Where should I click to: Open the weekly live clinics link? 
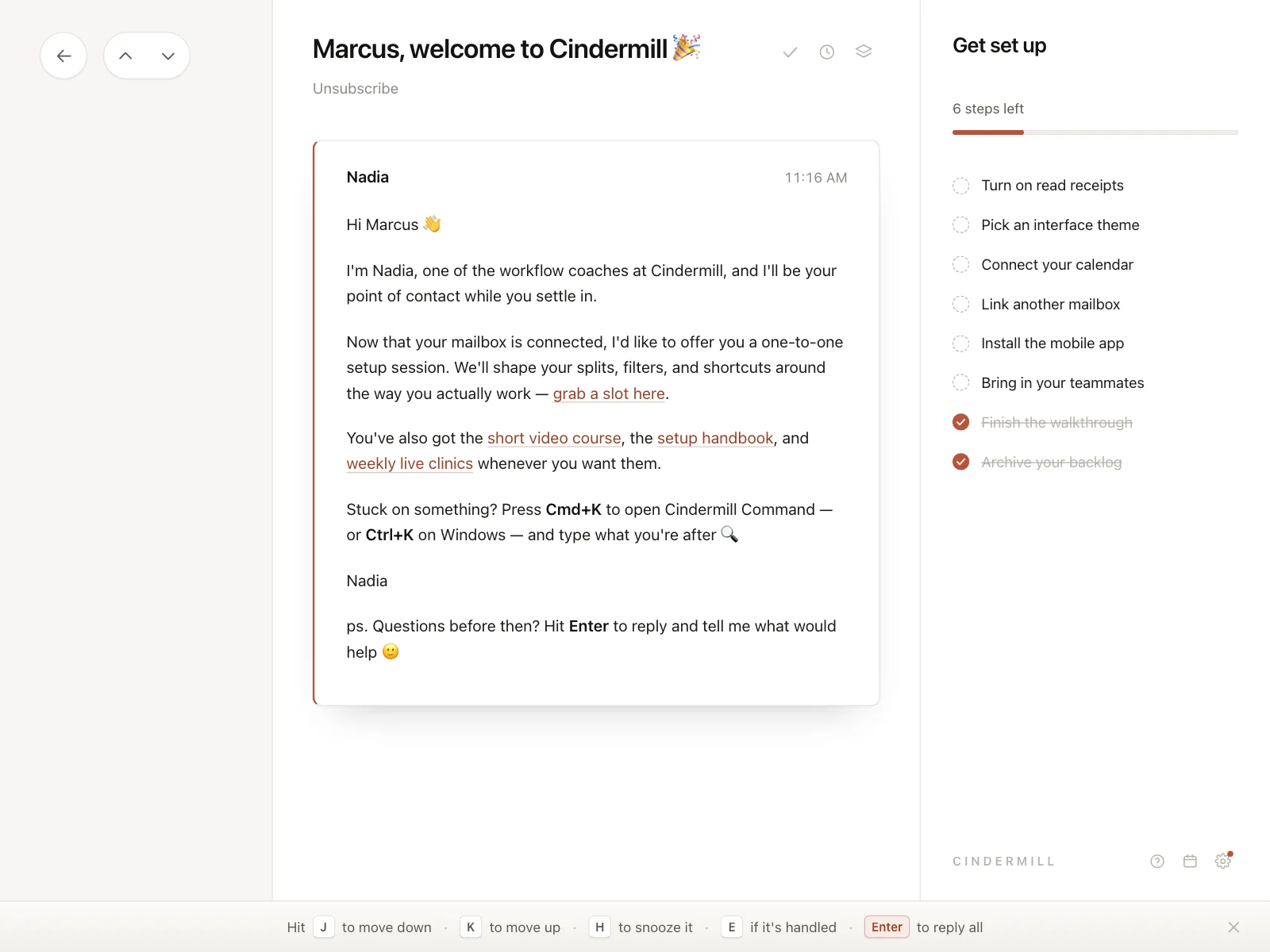[410, 464]
